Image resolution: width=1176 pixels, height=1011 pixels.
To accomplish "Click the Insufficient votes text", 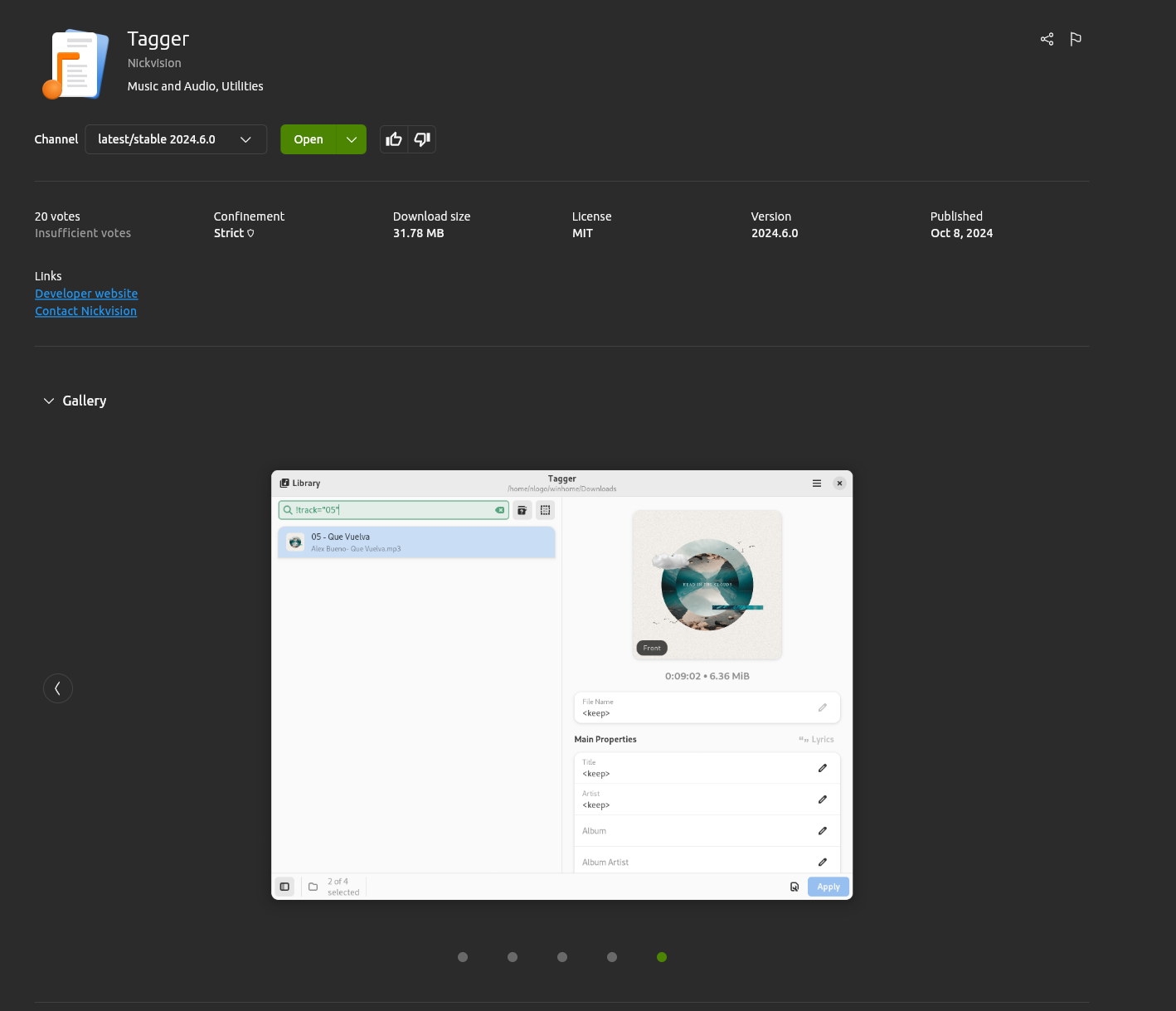I will pos(83,233).
